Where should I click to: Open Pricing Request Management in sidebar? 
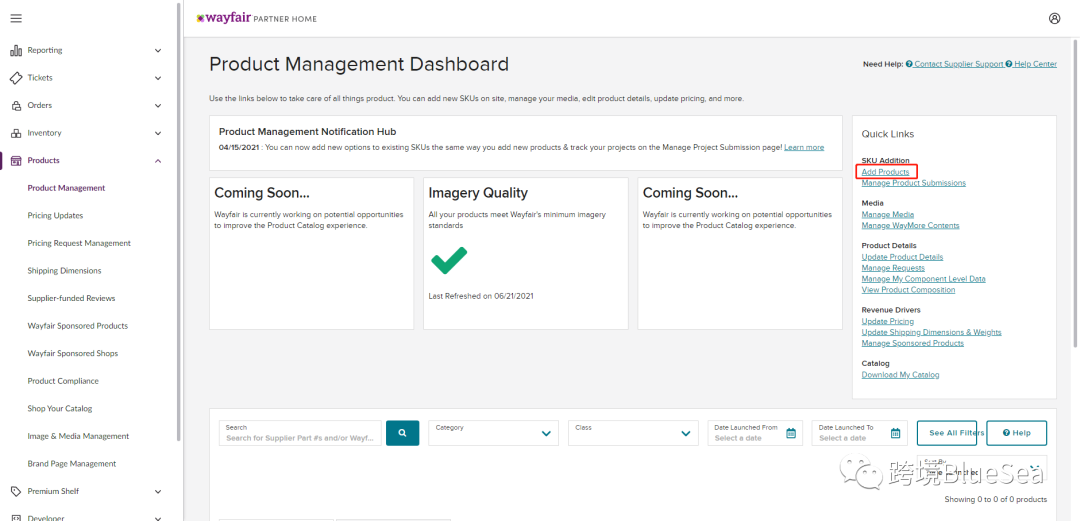pyautogui.click(x=79, y=243)
